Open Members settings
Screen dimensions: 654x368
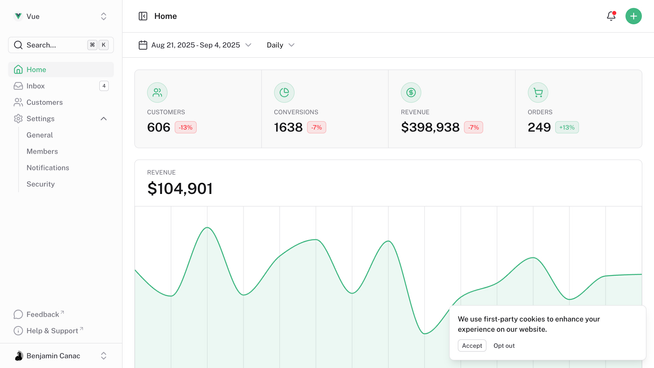pos(42,151)
